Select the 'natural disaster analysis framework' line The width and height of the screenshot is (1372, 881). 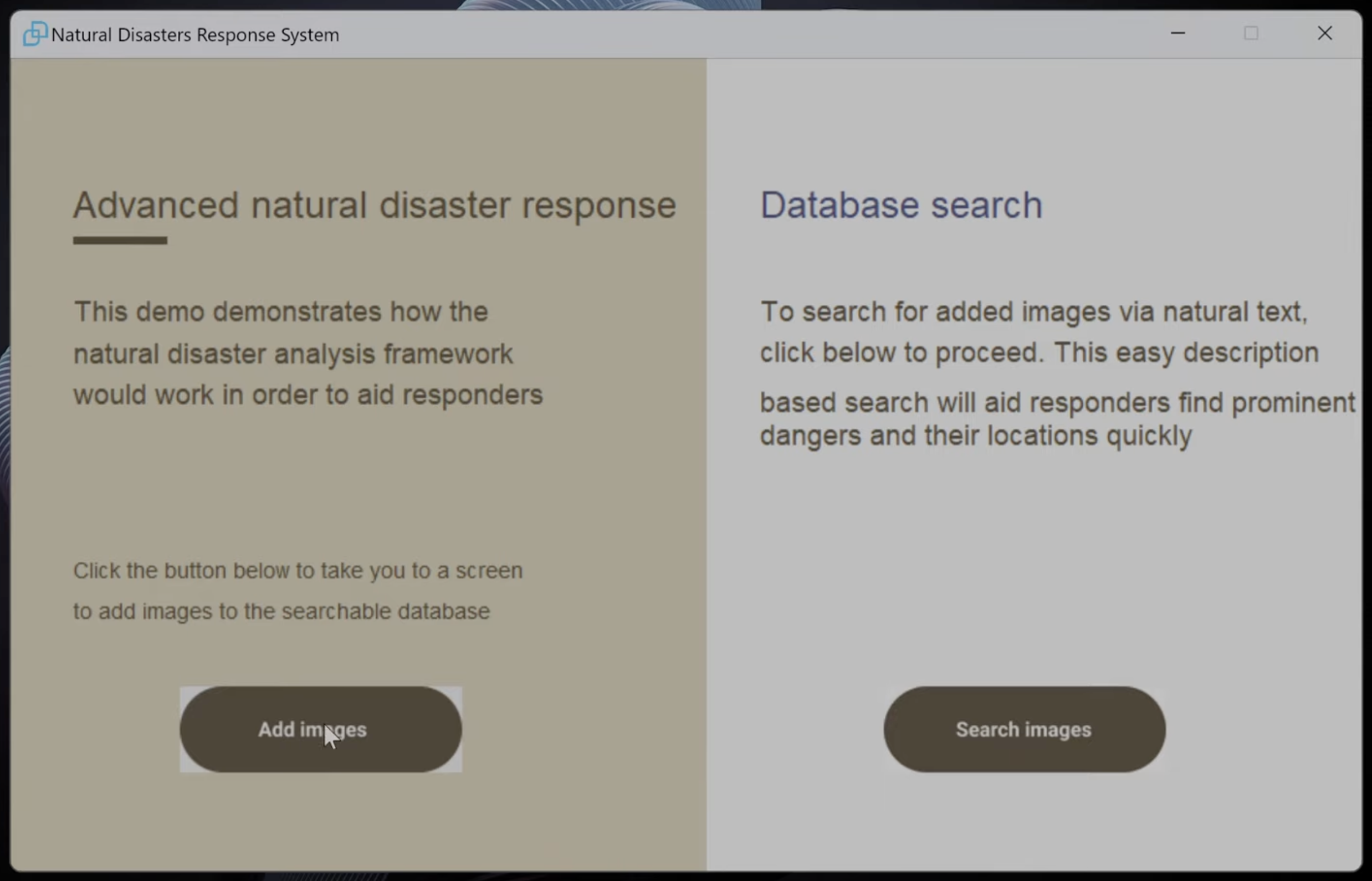293,354
